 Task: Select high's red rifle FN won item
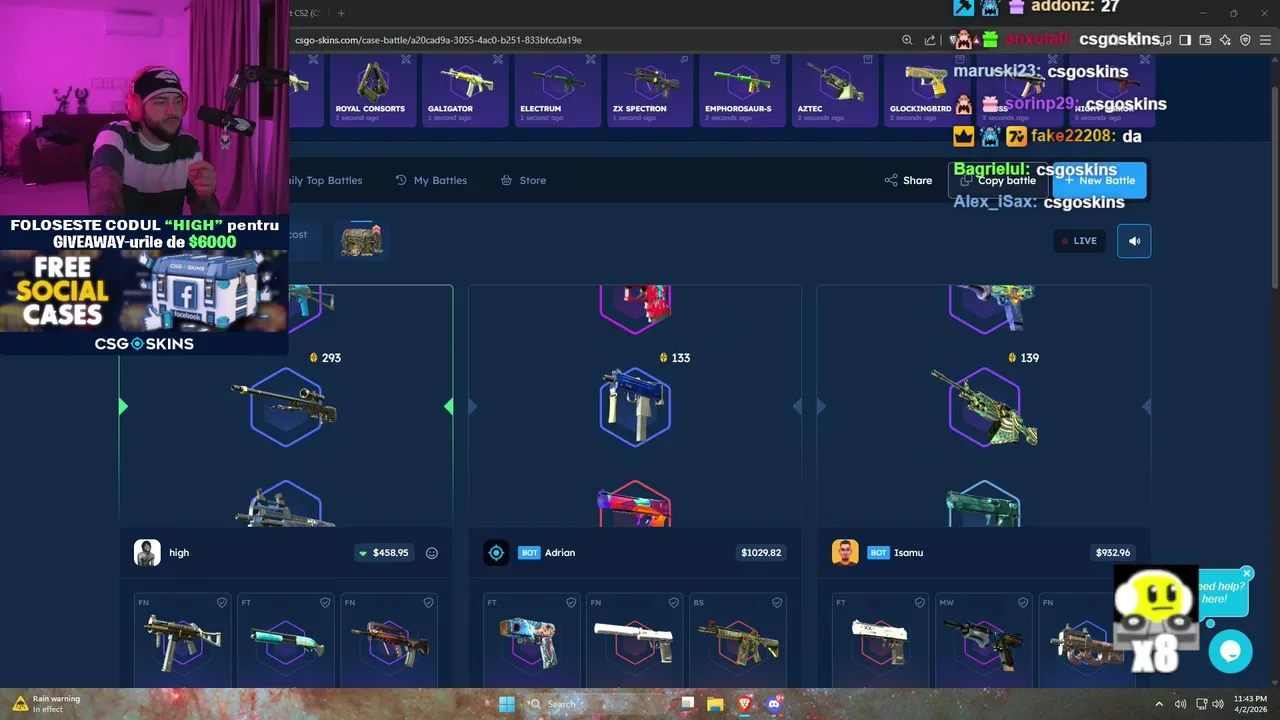(x=389, y=638)
